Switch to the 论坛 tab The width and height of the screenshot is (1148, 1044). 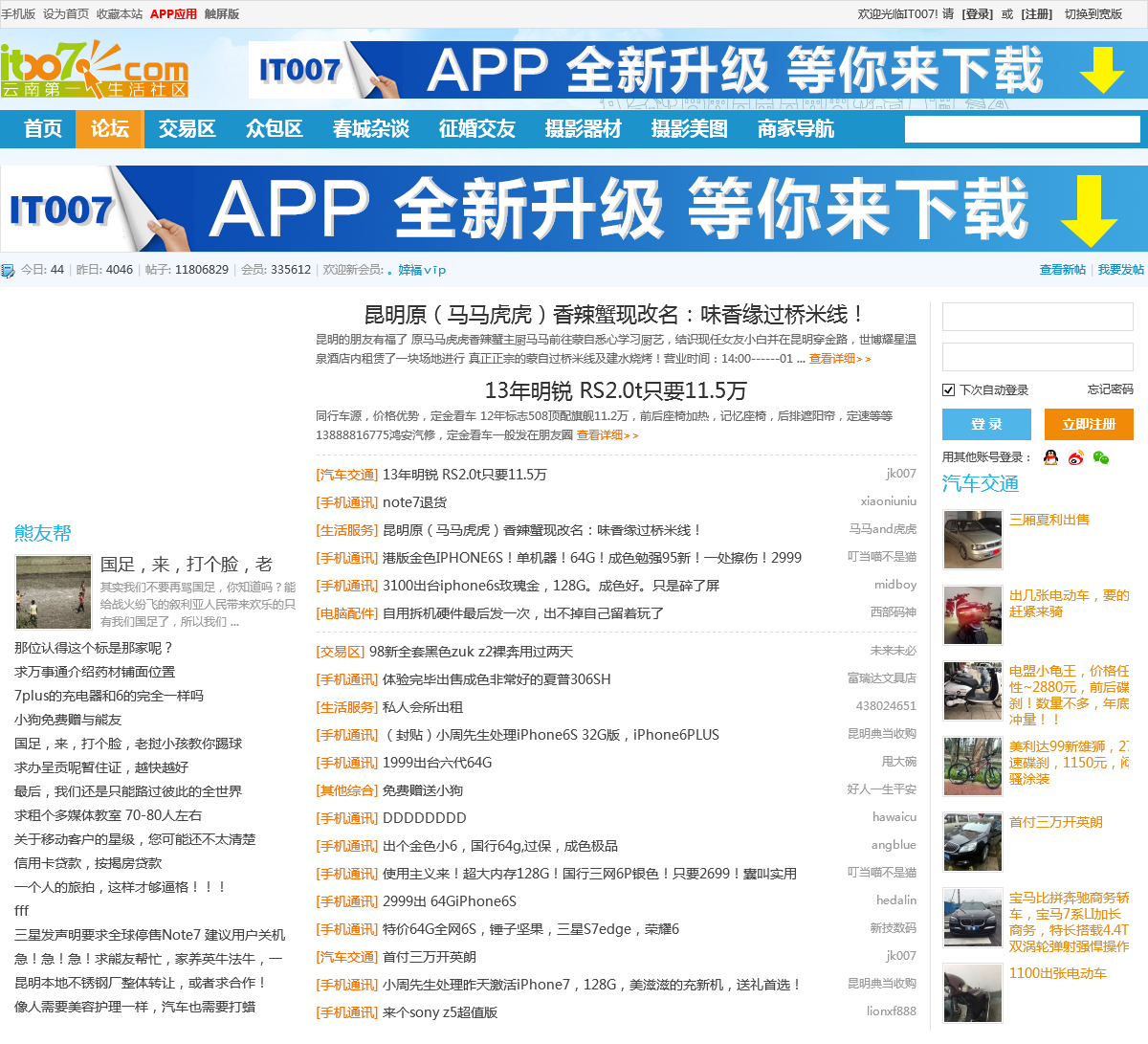point(110,129)
